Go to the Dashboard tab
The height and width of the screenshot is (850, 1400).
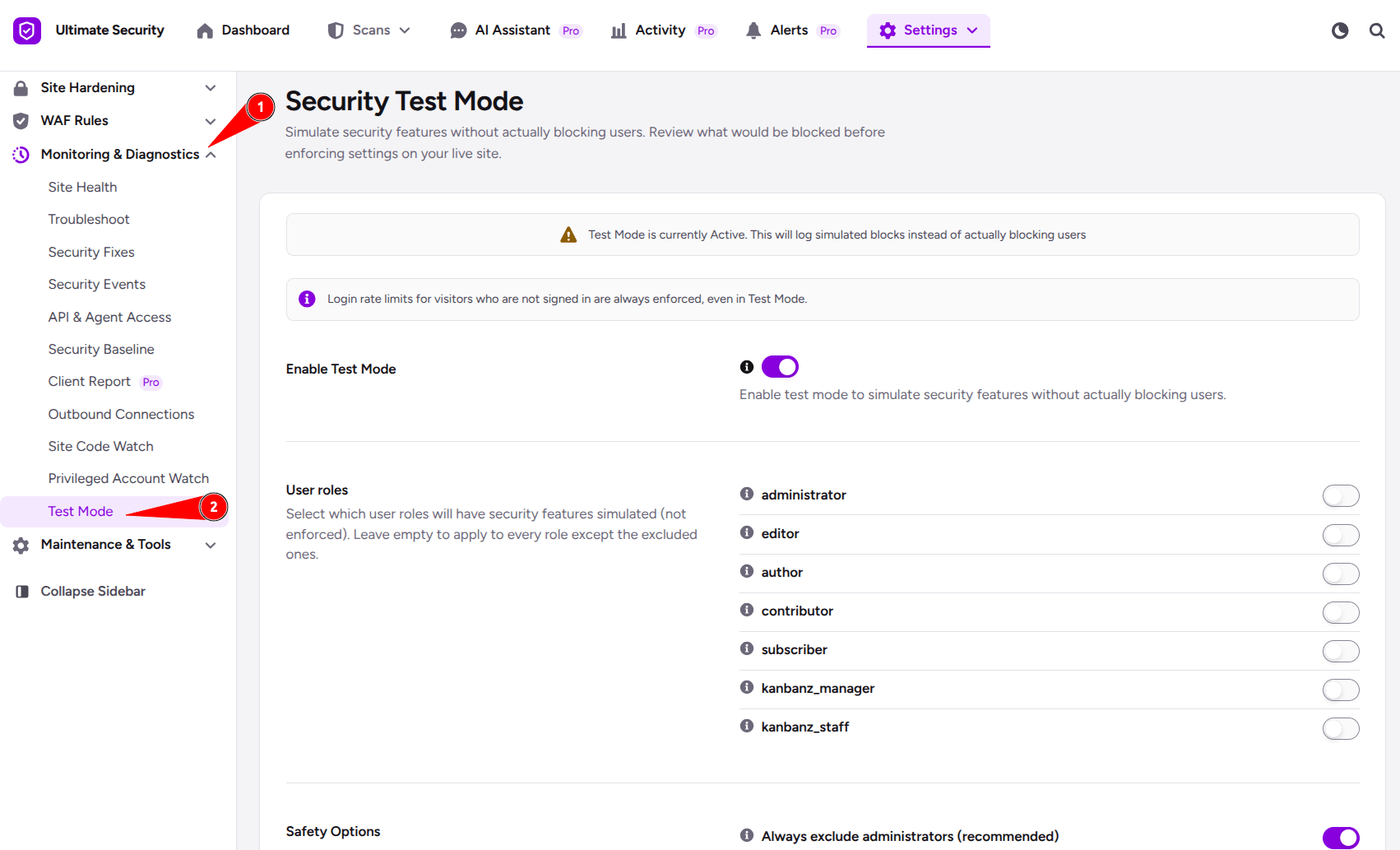243,30
